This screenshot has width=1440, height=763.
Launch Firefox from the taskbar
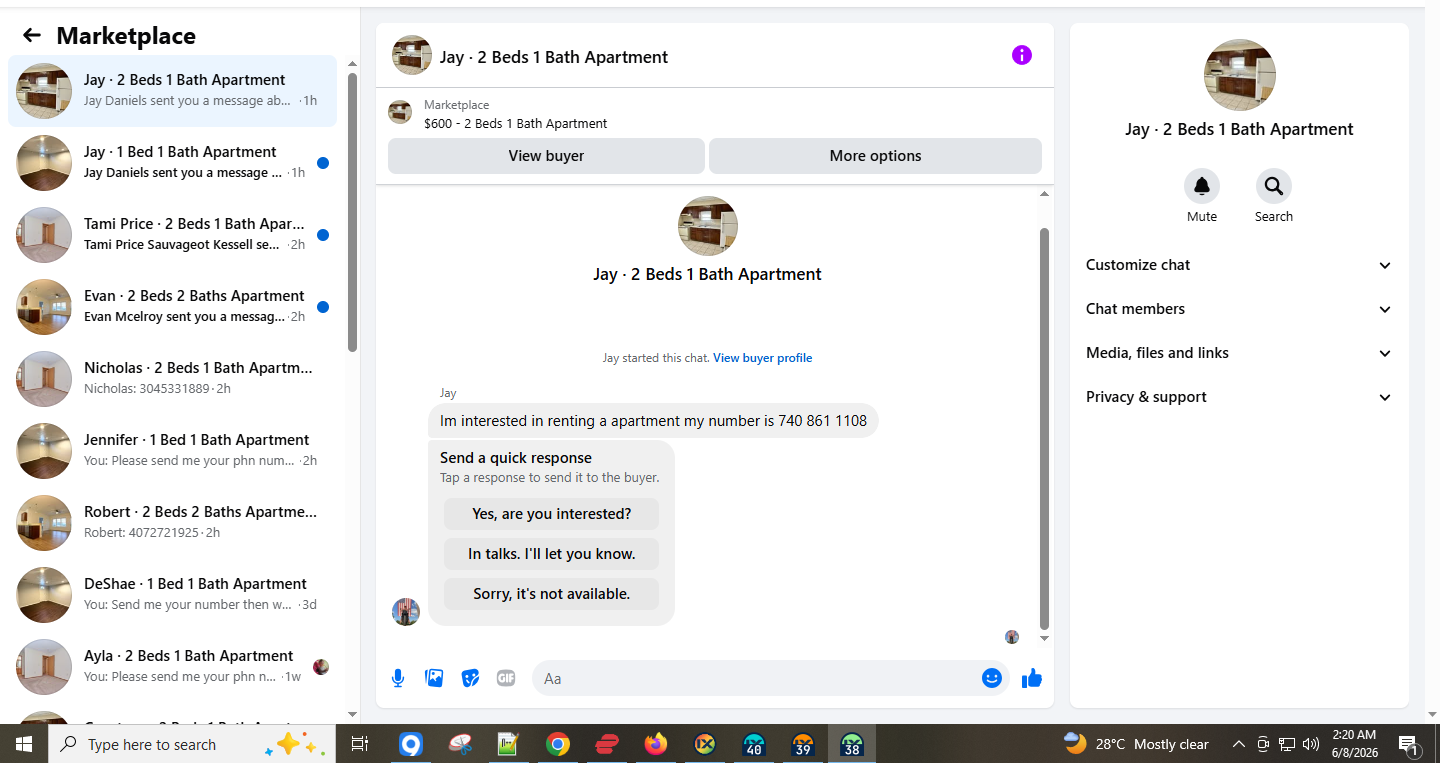coord(656,744)
